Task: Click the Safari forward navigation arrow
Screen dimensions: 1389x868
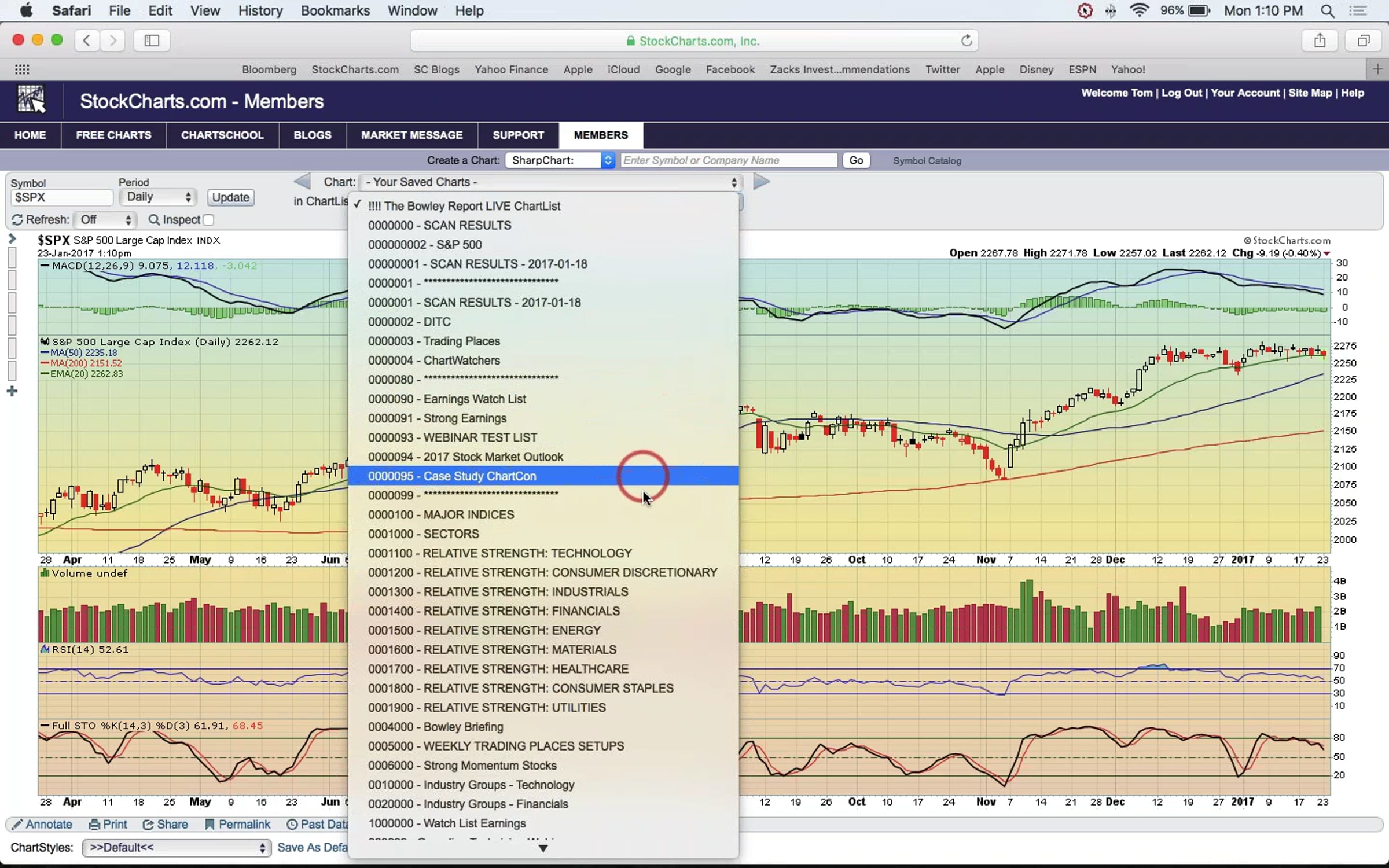Action: coord(112,41)
